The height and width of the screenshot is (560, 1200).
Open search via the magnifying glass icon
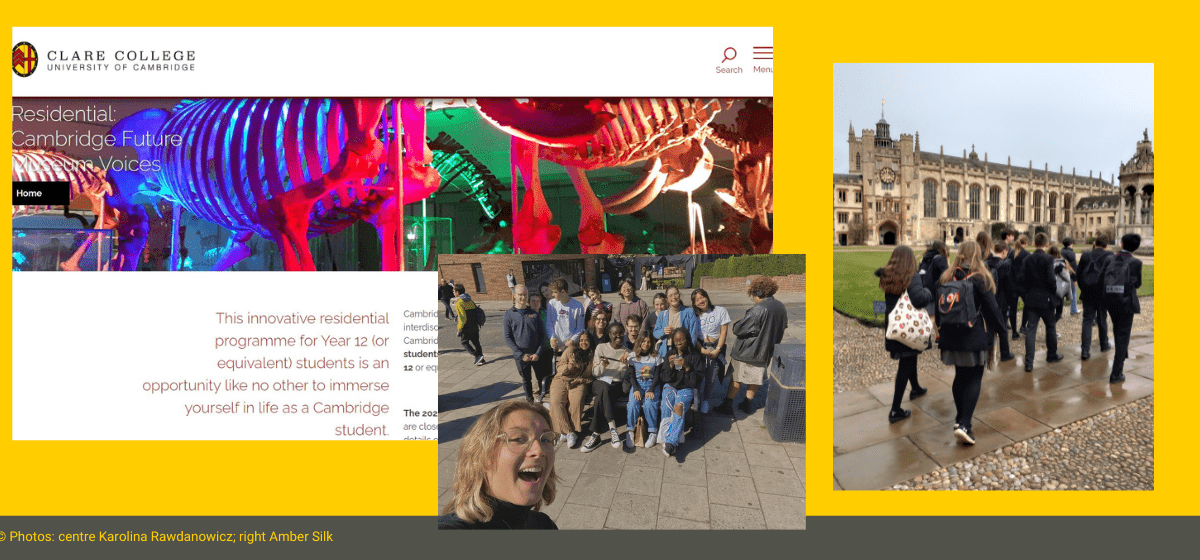729,54
